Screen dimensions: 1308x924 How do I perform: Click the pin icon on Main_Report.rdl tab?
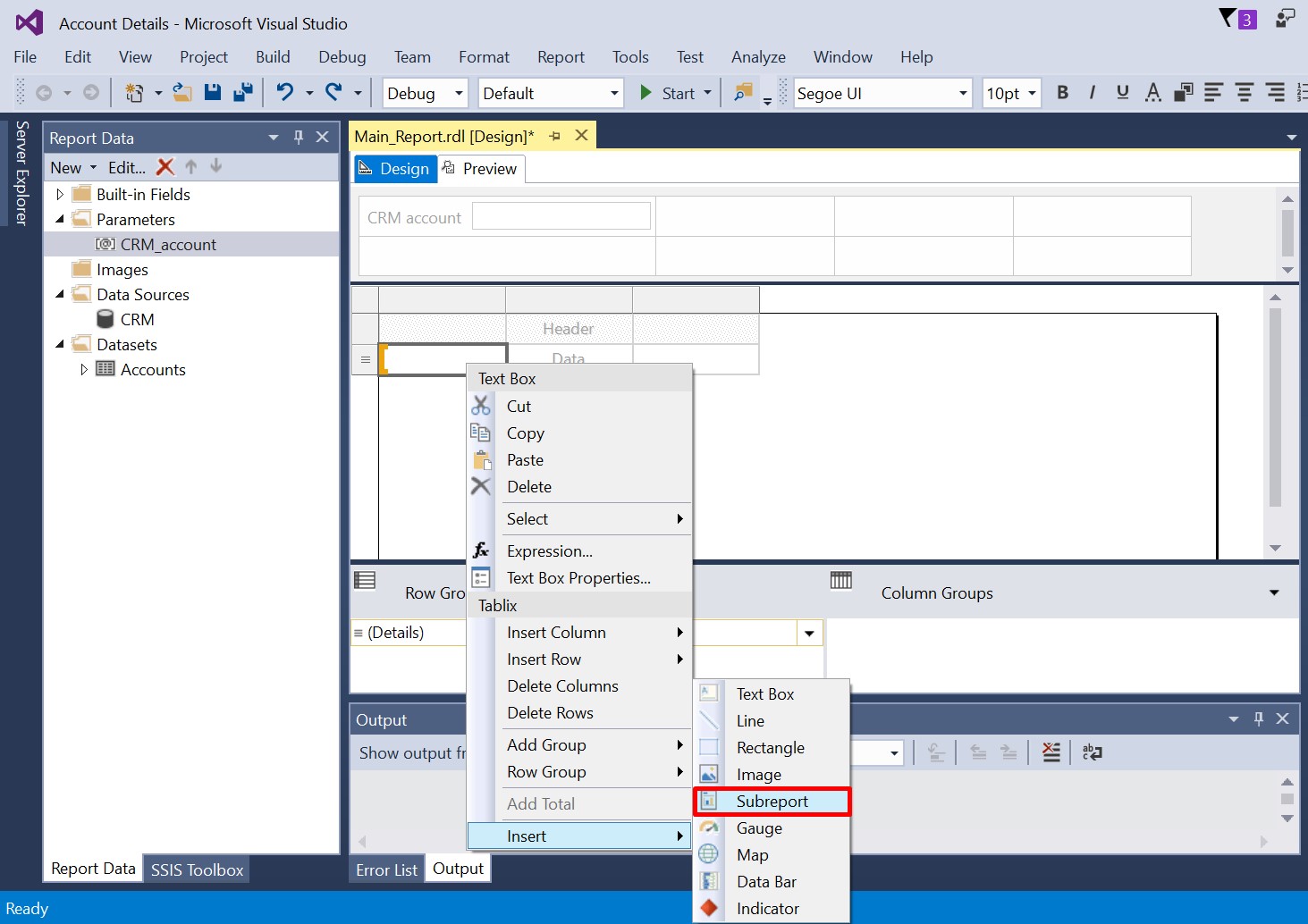[x=555, y=136]
